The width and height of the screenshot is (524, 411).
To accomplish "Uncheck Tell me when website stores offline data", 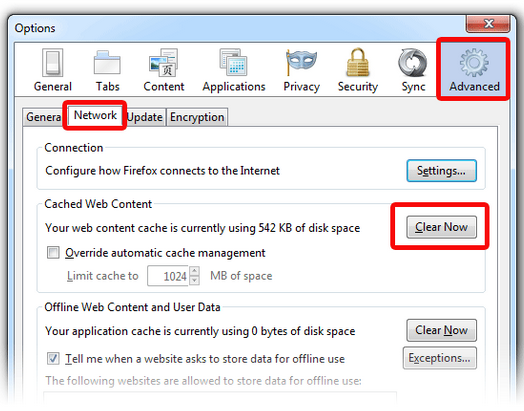I will (53, 359).
